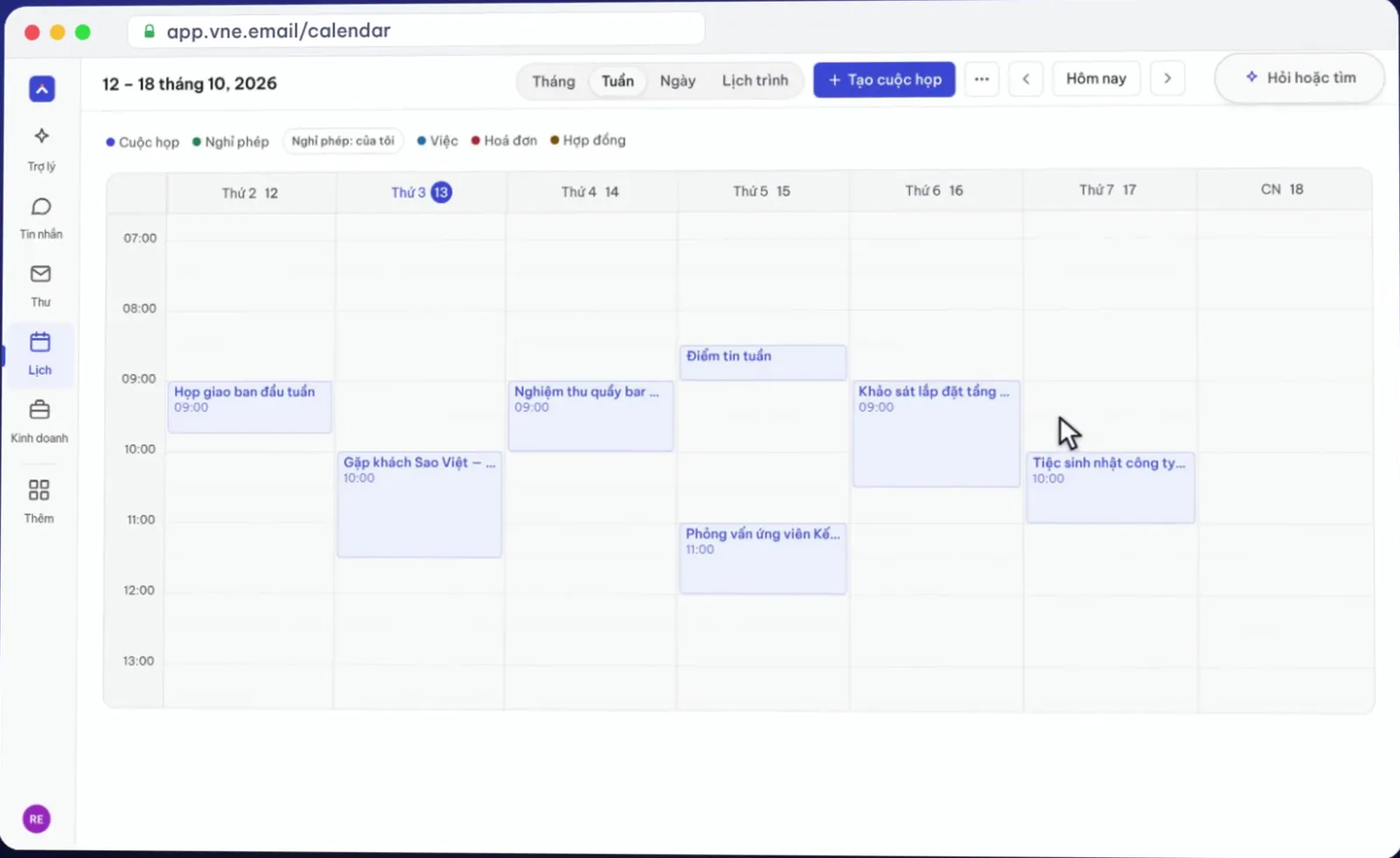The image size is (1400, 858).
Task: Toggle Việc category filter
Action: click(437, 141)
